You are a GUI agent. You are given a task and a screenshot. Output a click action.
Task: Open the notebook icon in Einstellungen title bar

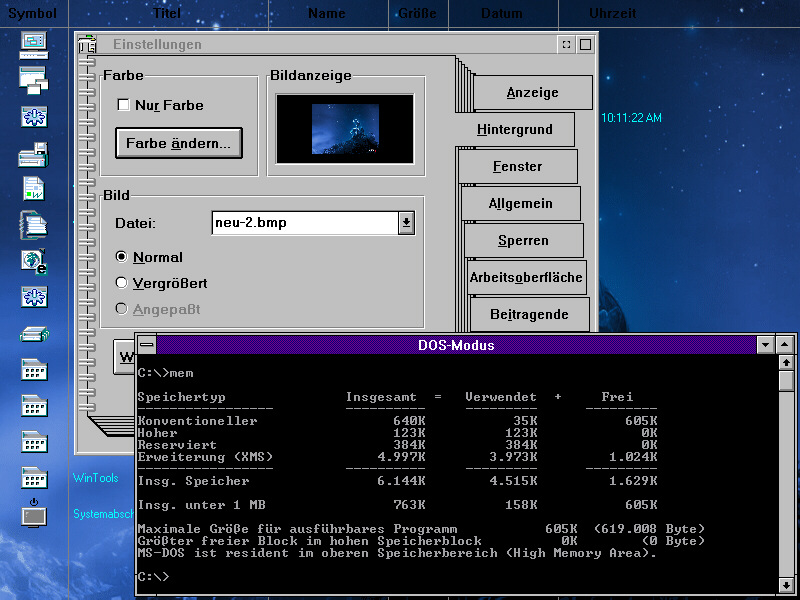88,45
